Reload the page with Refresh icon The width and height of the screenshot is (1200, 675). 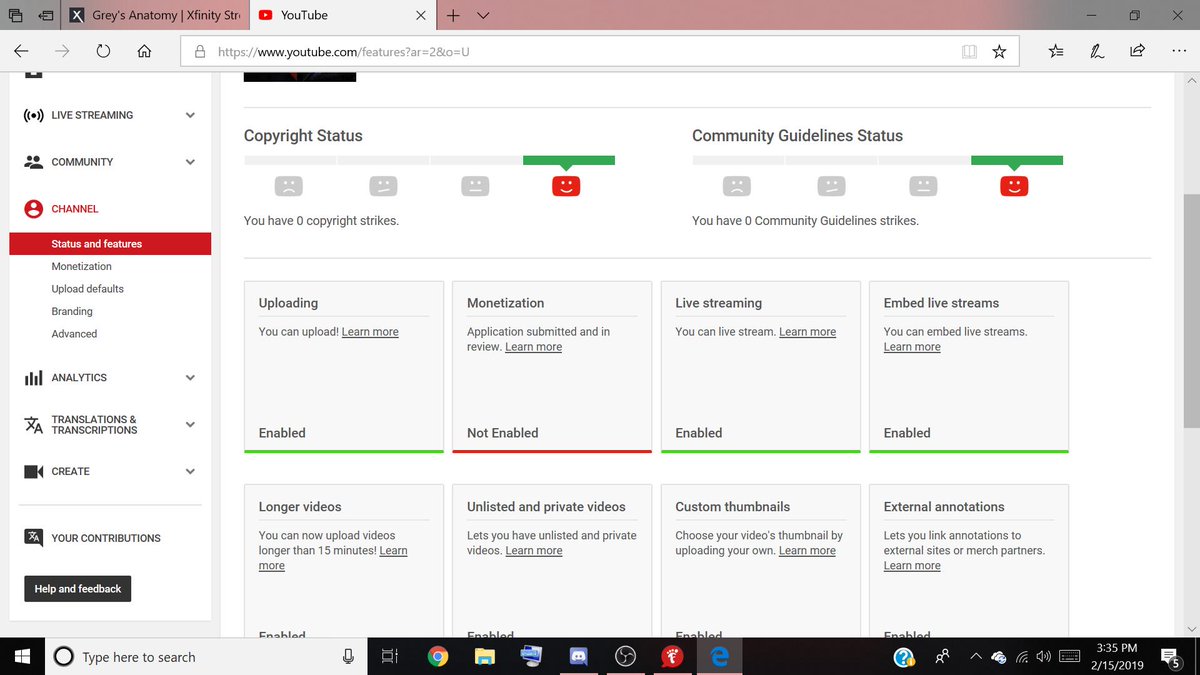click(104, 51)
